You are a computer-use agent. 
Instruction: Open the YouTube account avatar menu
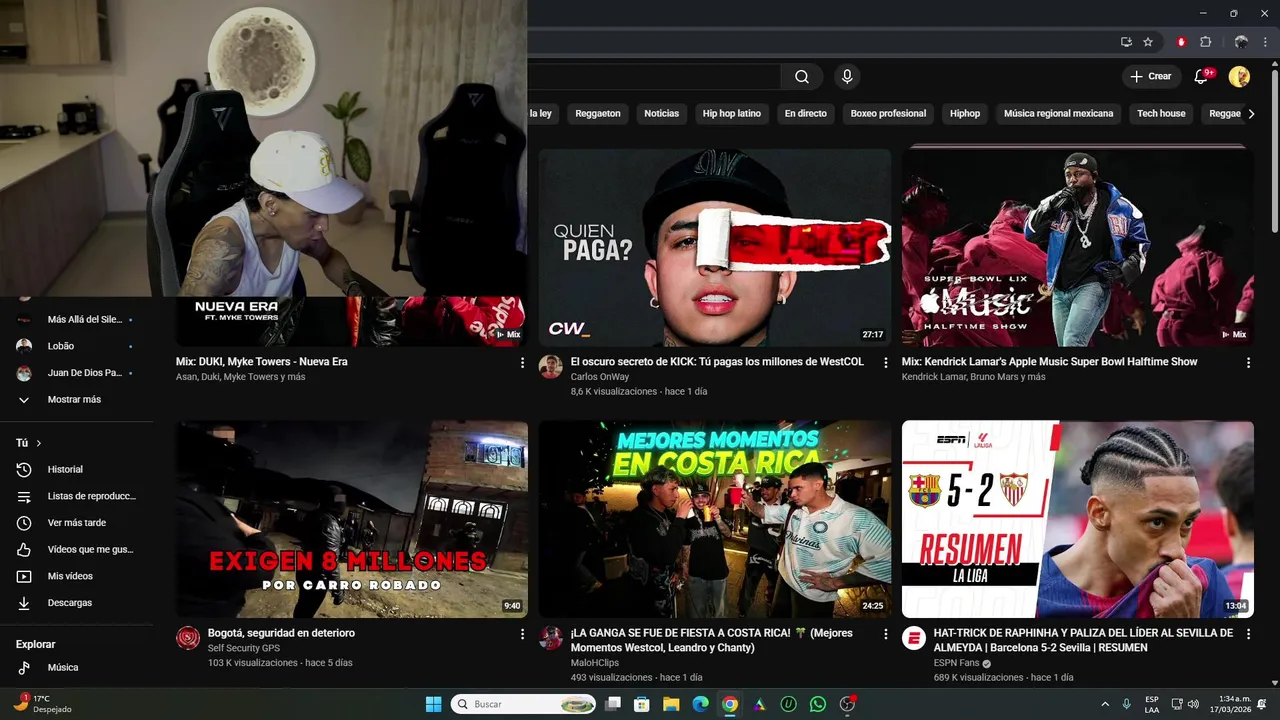coord(1239,77)
